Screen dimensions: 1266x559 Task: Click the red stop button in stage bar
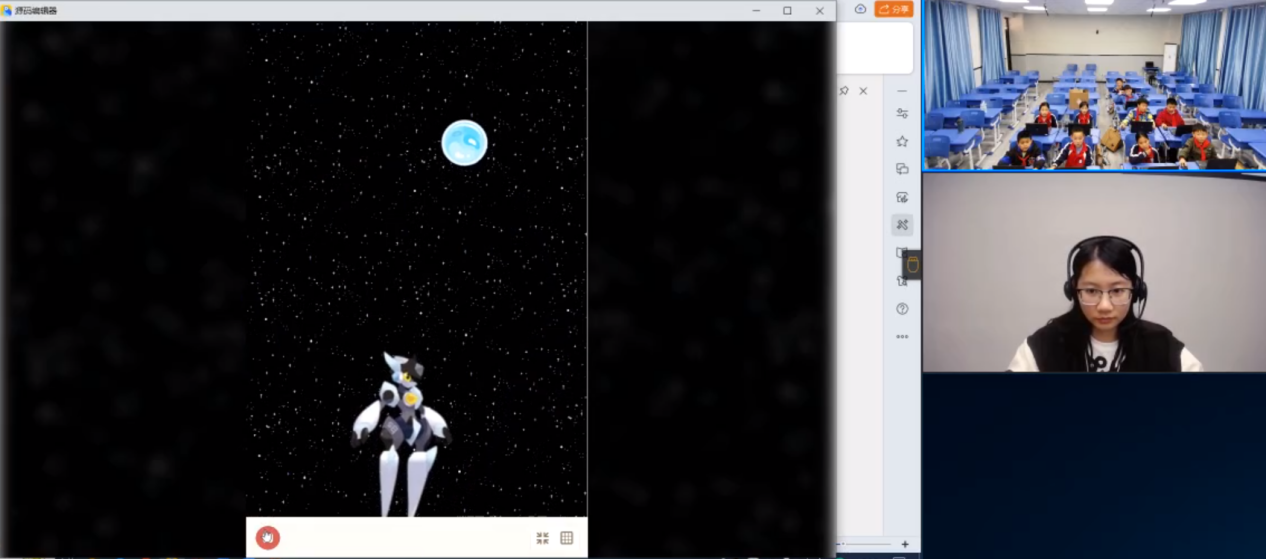[267, 538]
